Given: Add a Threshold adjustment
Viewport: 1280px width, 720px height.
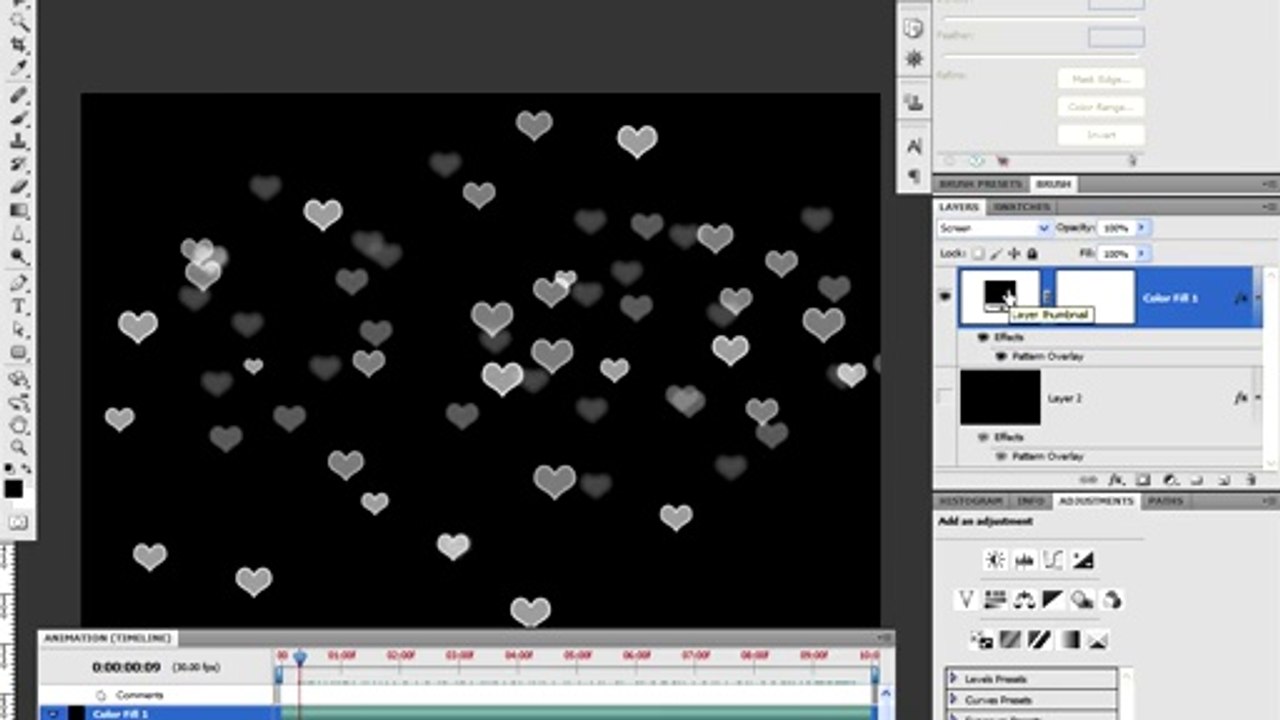Looking at the screenshot, I should [x=1040, y=638].
